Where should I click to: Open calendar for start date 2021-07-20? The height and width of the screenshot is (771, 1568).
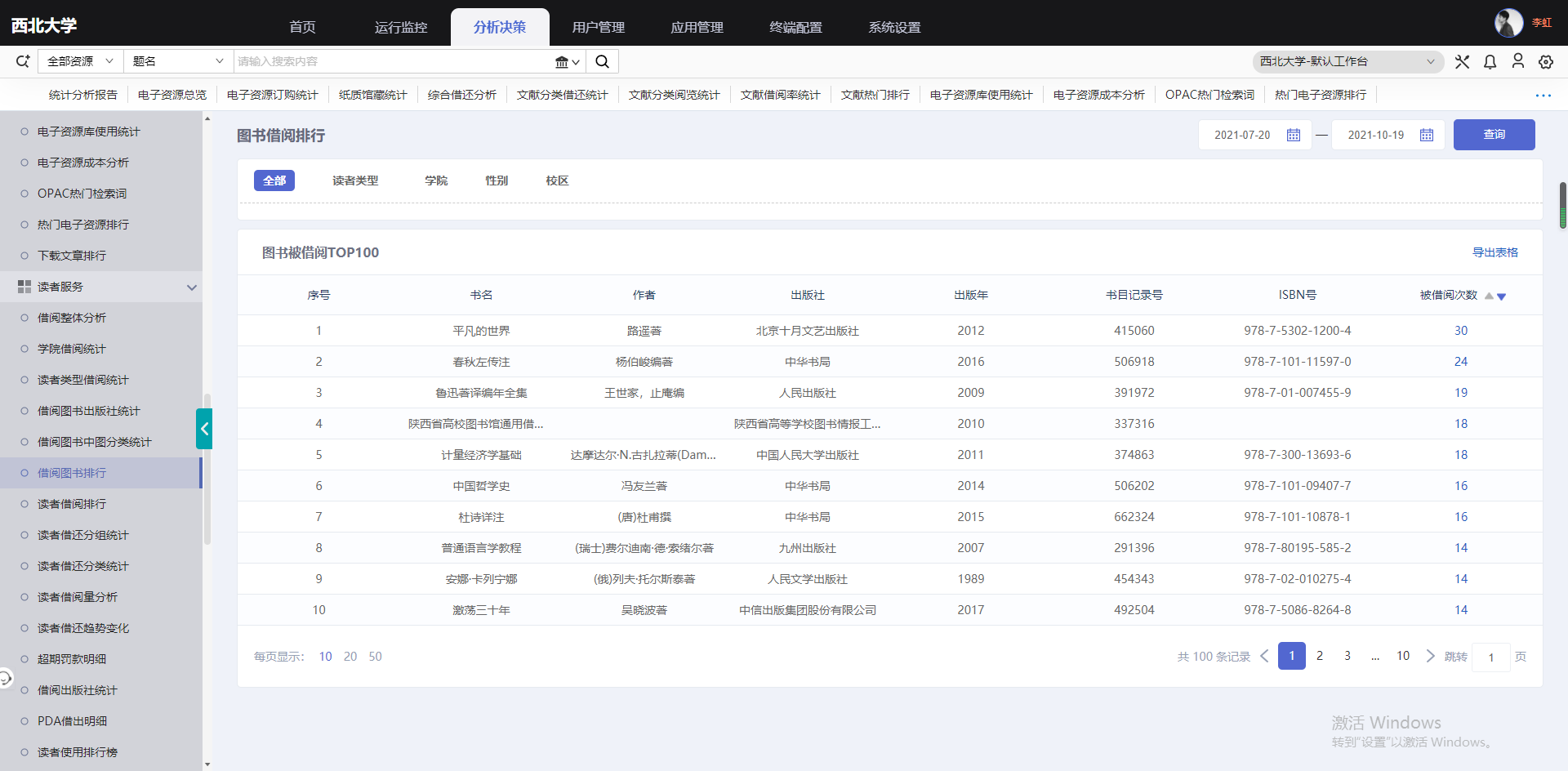[x=1293, y=135]
